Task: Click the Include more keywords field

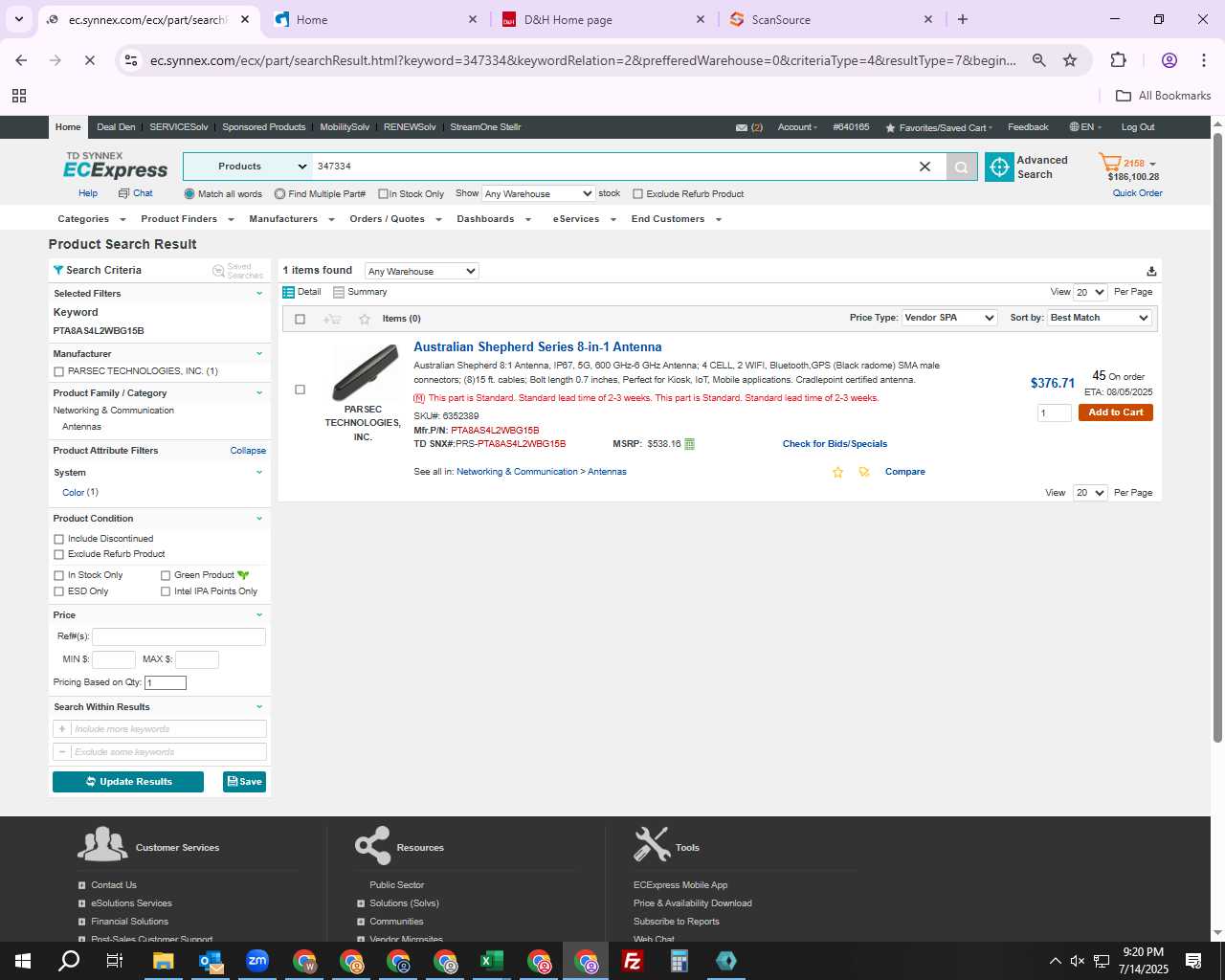Action: 168,729
